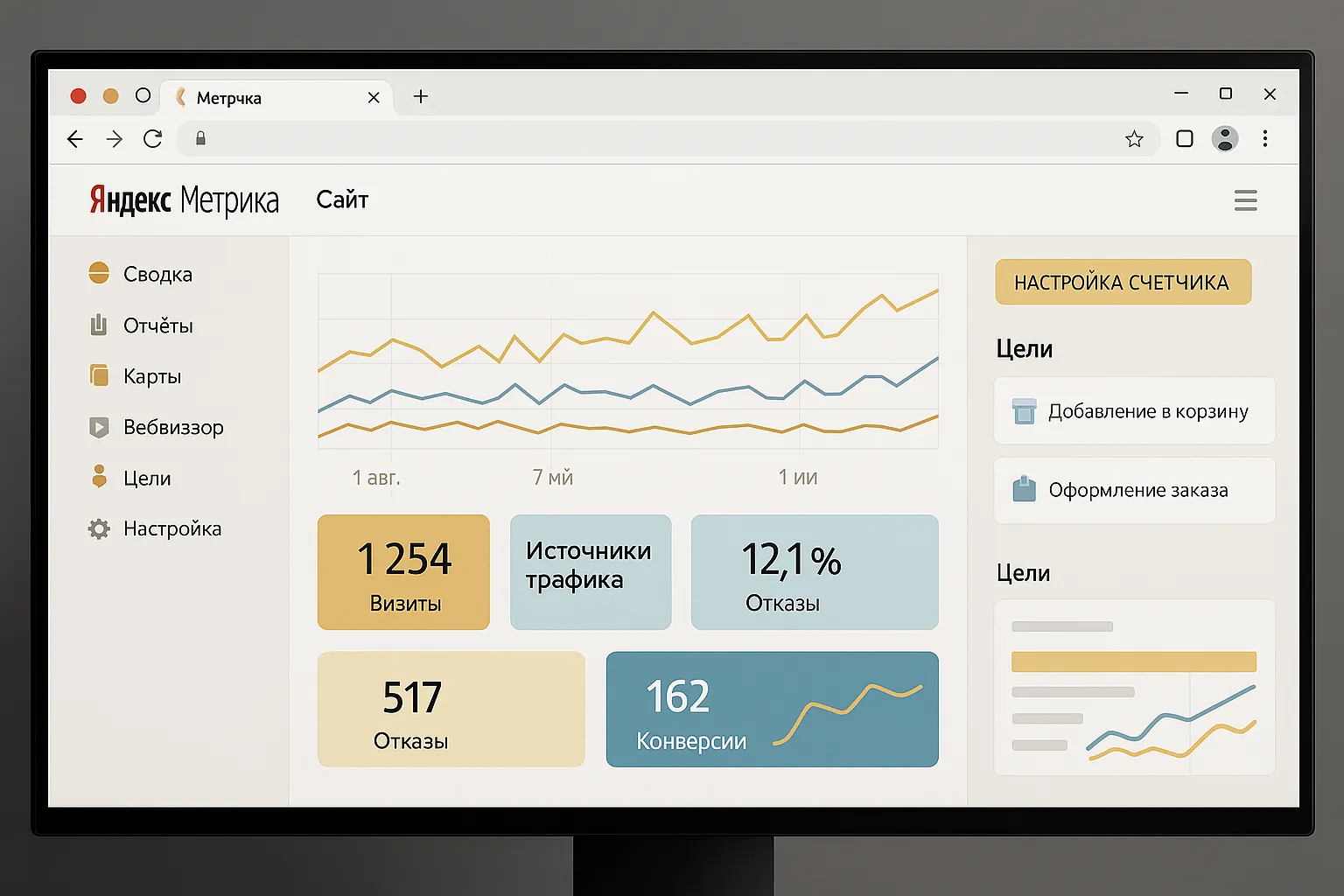The image size is (1344, 896).
Task: Click the НАСТРОЙКА СЧЕТЧИКА button
Action: click(x=1123, y=282)
